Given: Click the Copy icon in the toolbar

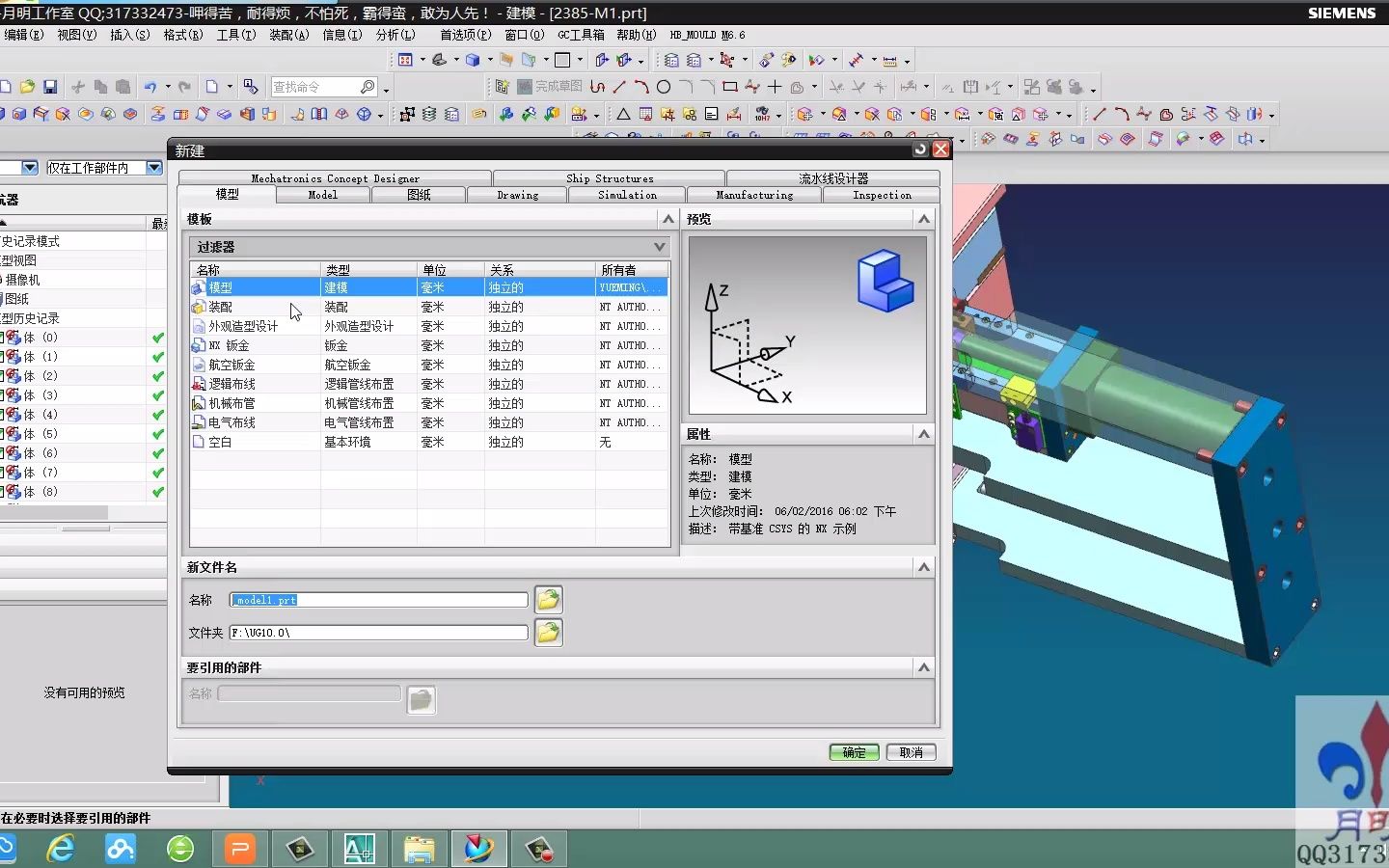Looking at the screenshot, I should tap(100, 87).
